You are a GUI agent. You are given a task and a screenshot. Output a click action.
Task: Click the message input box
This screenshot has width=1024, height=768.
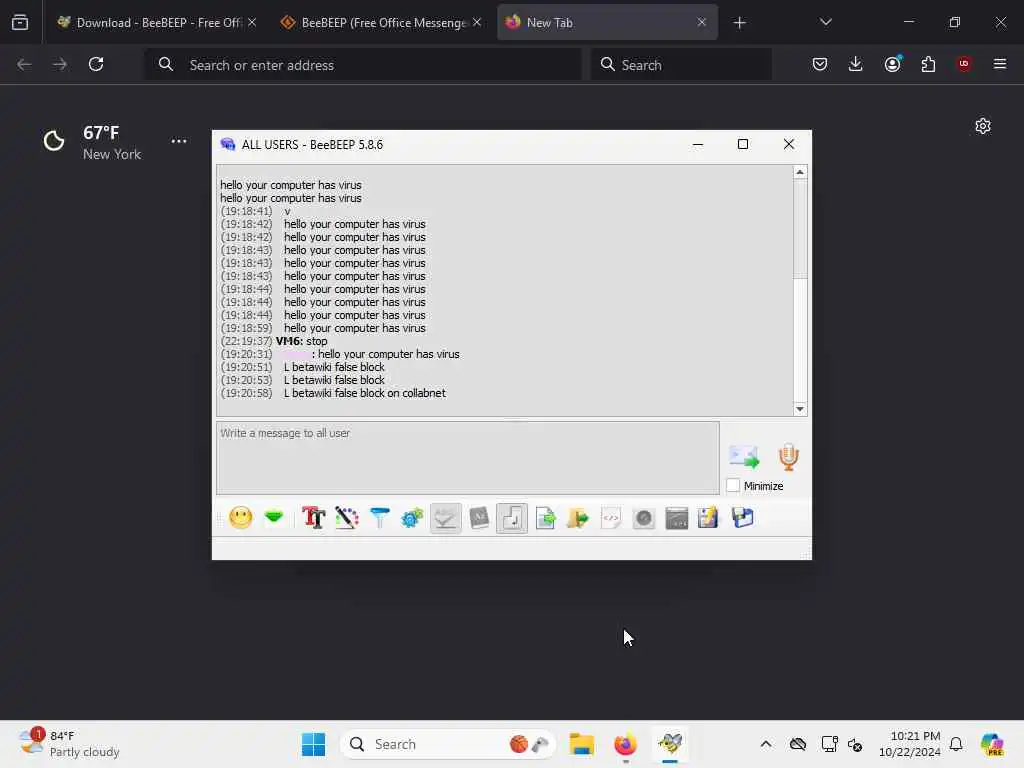point(468,458)
